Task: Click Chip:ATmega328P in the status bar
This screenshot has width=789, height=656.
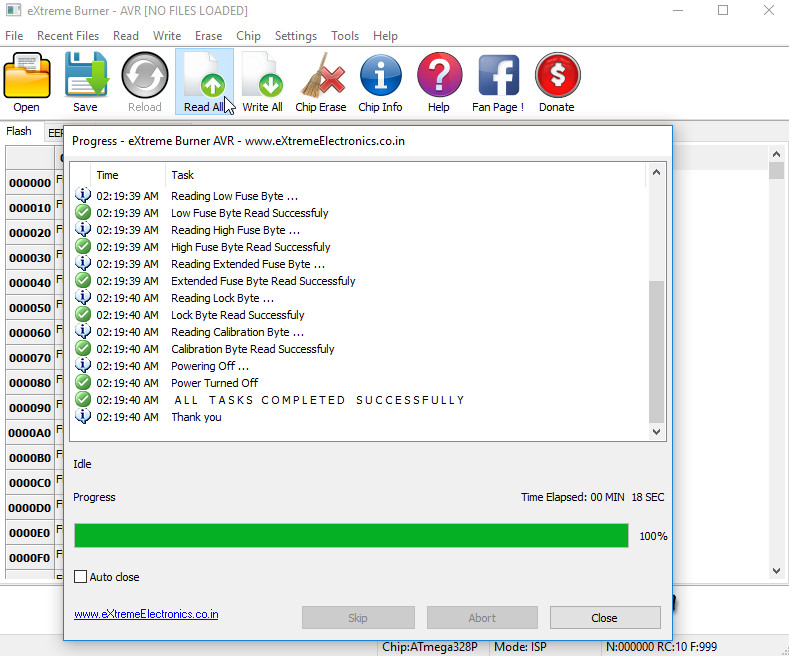Action: point(430,646)
